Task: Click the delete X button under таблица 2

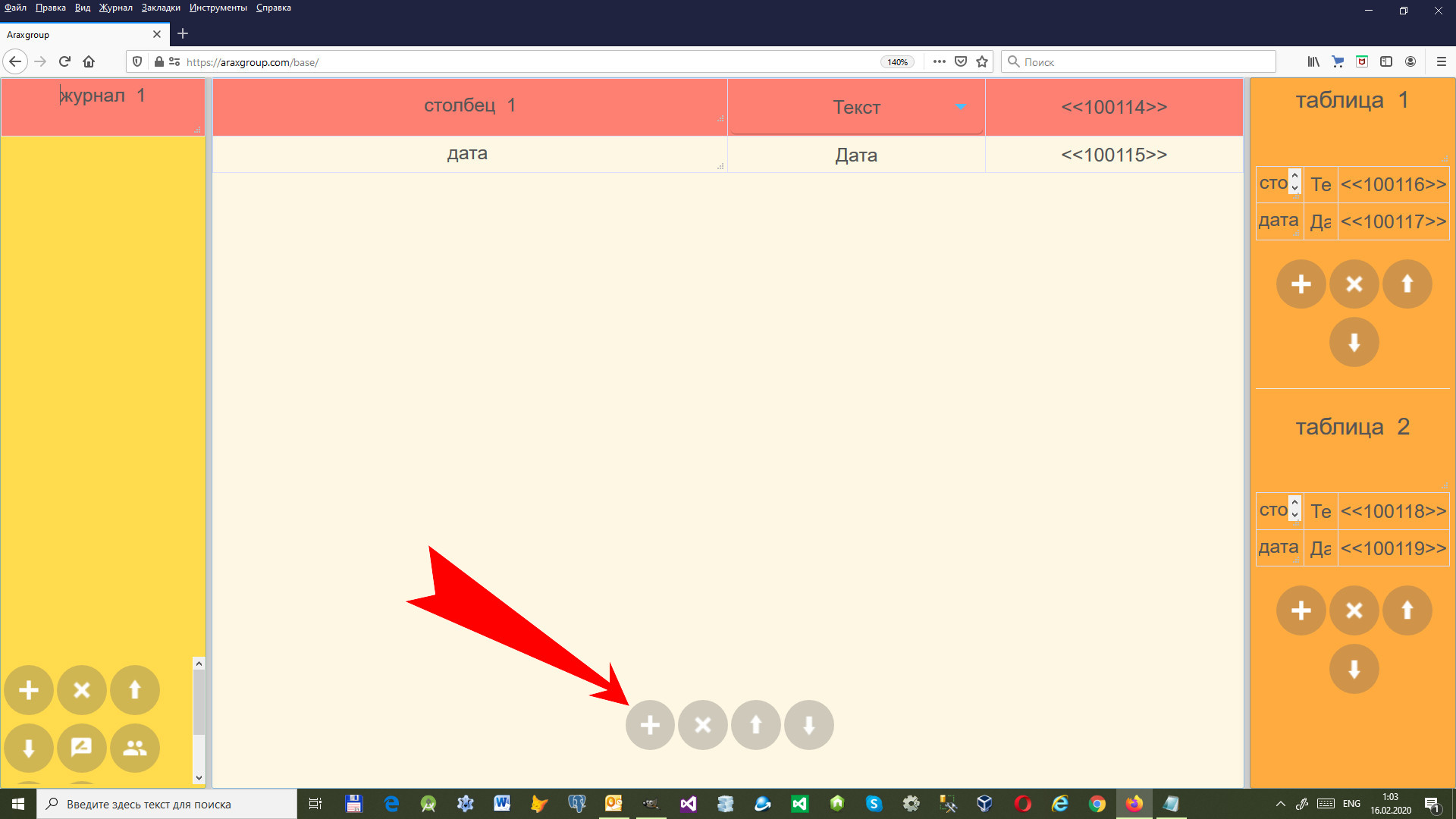Action: tap(1354, 610)
